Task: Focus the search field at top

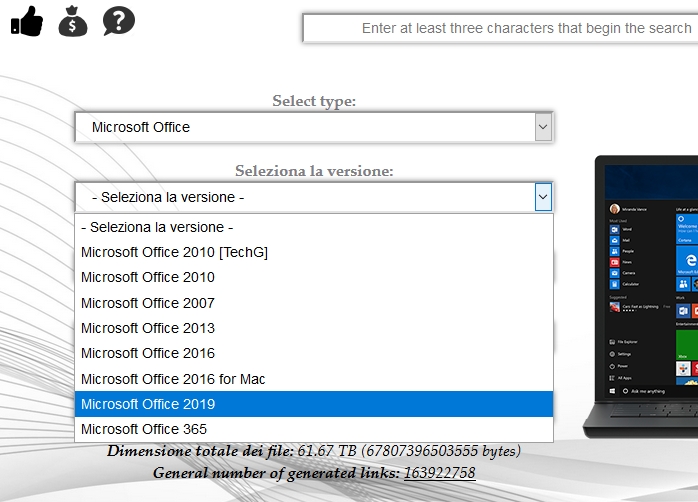Action: point(500,28)
